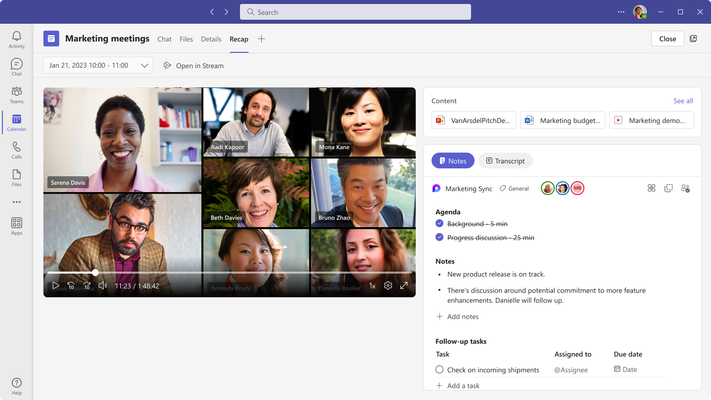
Task: Click Add a task
Action: tap(458, 385)
